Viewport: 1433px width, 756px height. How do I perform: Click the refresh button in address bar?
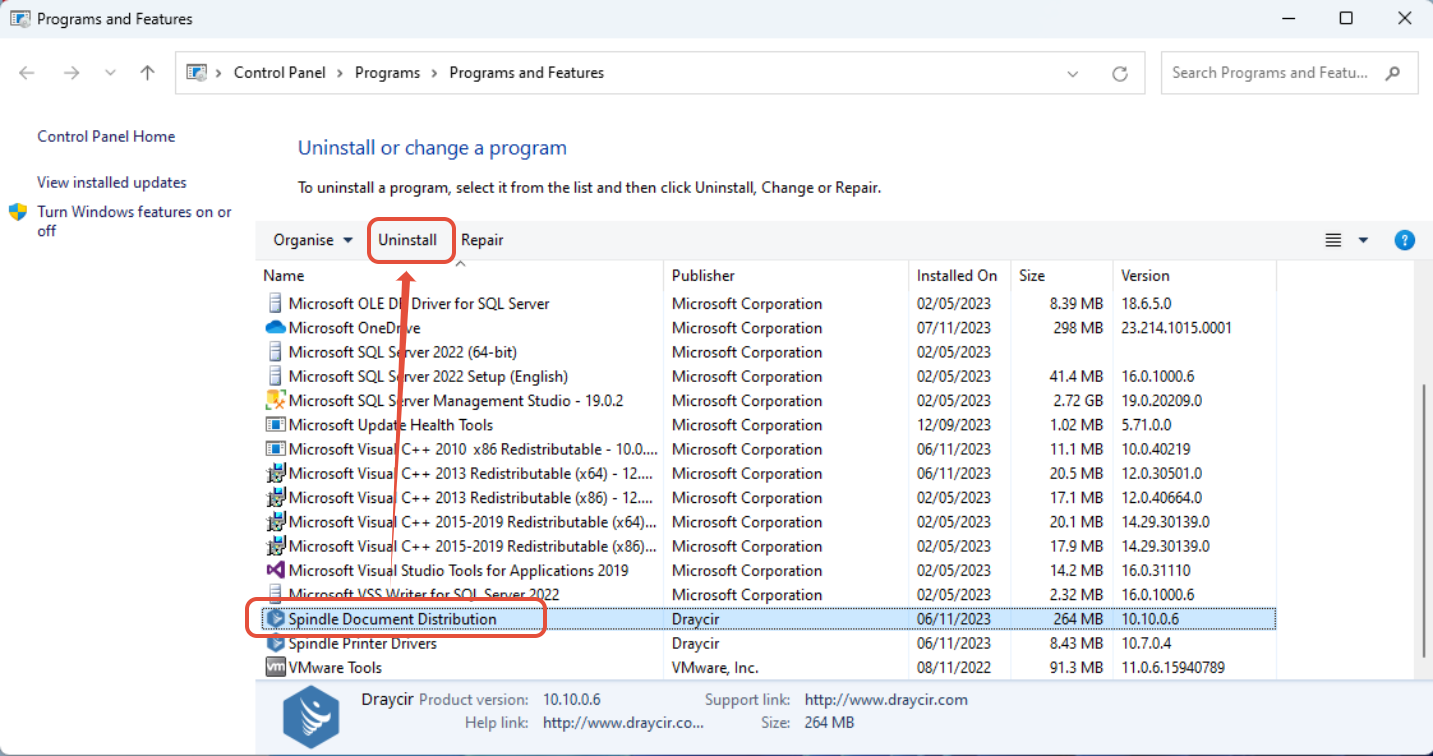point(1120,73)
